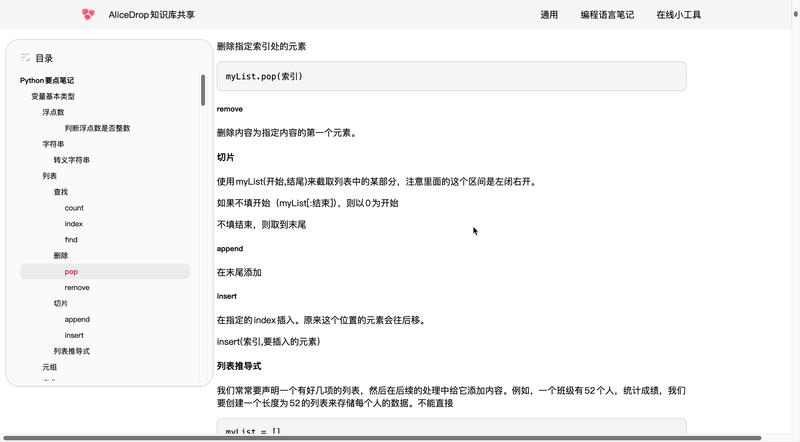Jump to 列表 in the outline
Image resolution: width=800 pixels, height=442 pixels.
coord(49,176)
